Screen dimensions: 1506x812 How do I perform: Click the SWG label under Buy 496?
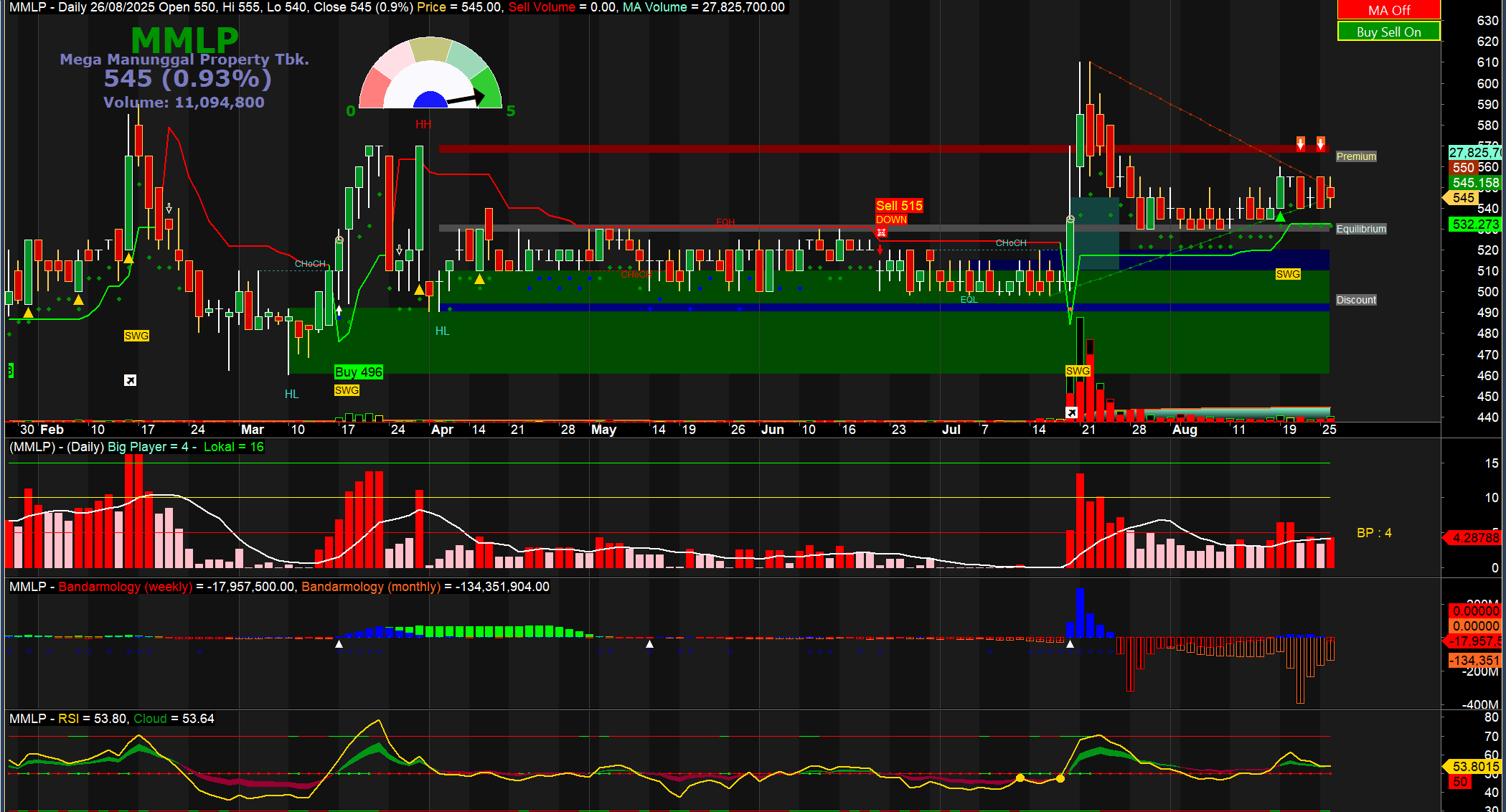click(347, 390)
